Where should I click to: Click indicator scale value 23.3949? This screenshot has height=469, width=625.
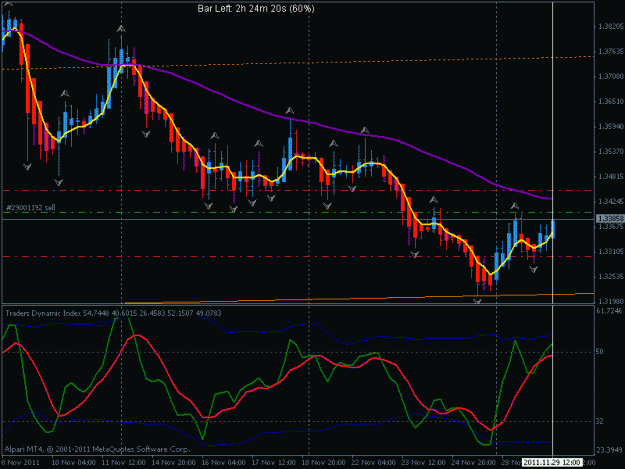click(610, 450)
